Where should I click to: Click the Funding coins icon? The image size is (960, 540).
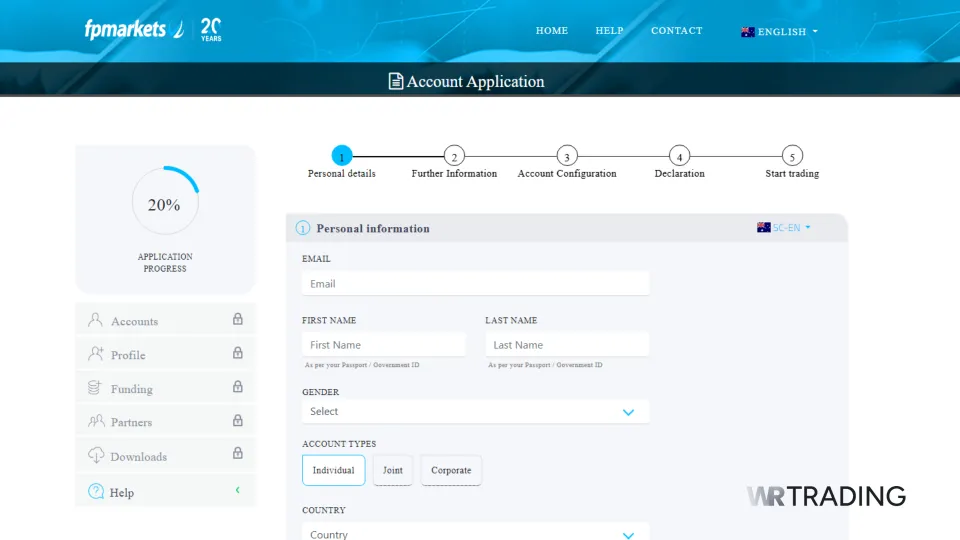(94, 388)
